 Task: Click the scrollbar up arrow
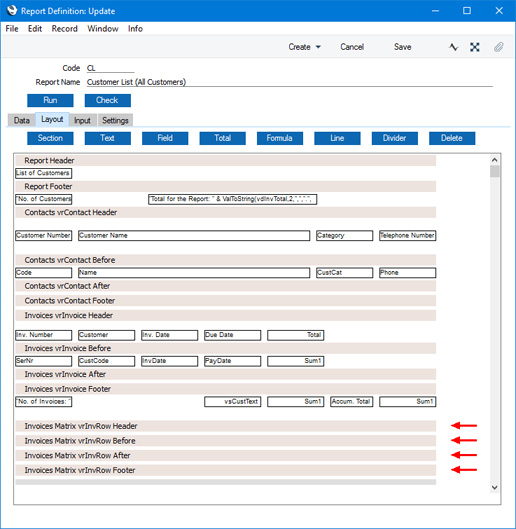495,160
